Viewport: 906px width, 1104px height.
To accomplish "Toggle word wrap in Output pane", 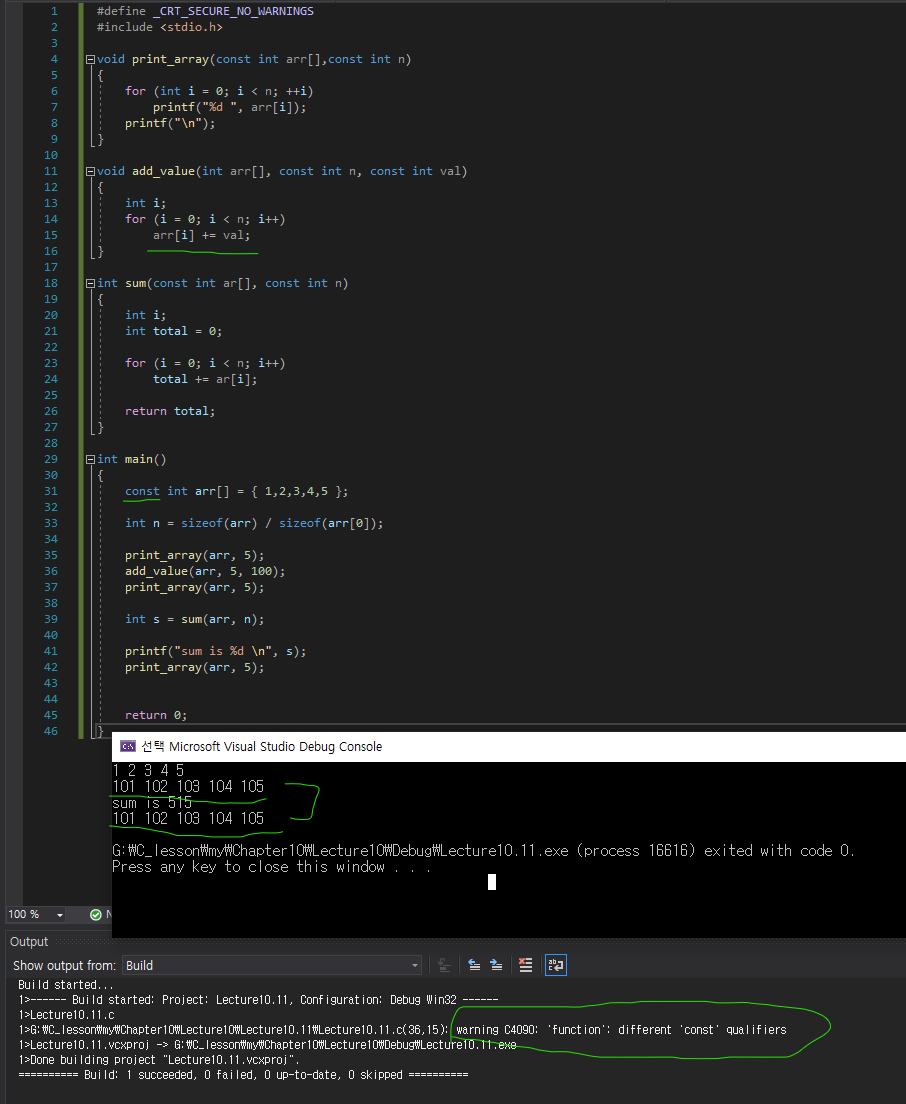I will click(555, 965).
